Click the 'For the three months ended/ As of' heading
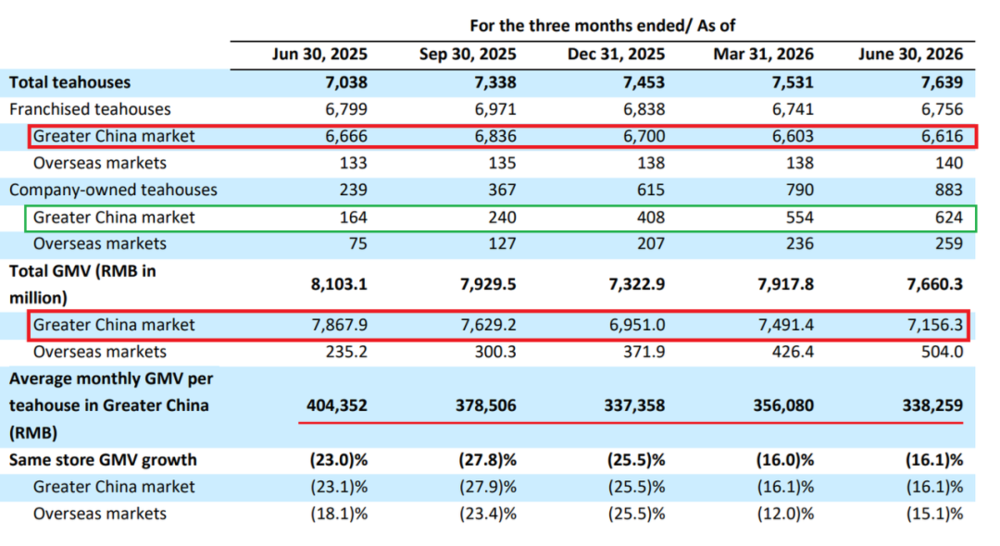 (603, 26)
